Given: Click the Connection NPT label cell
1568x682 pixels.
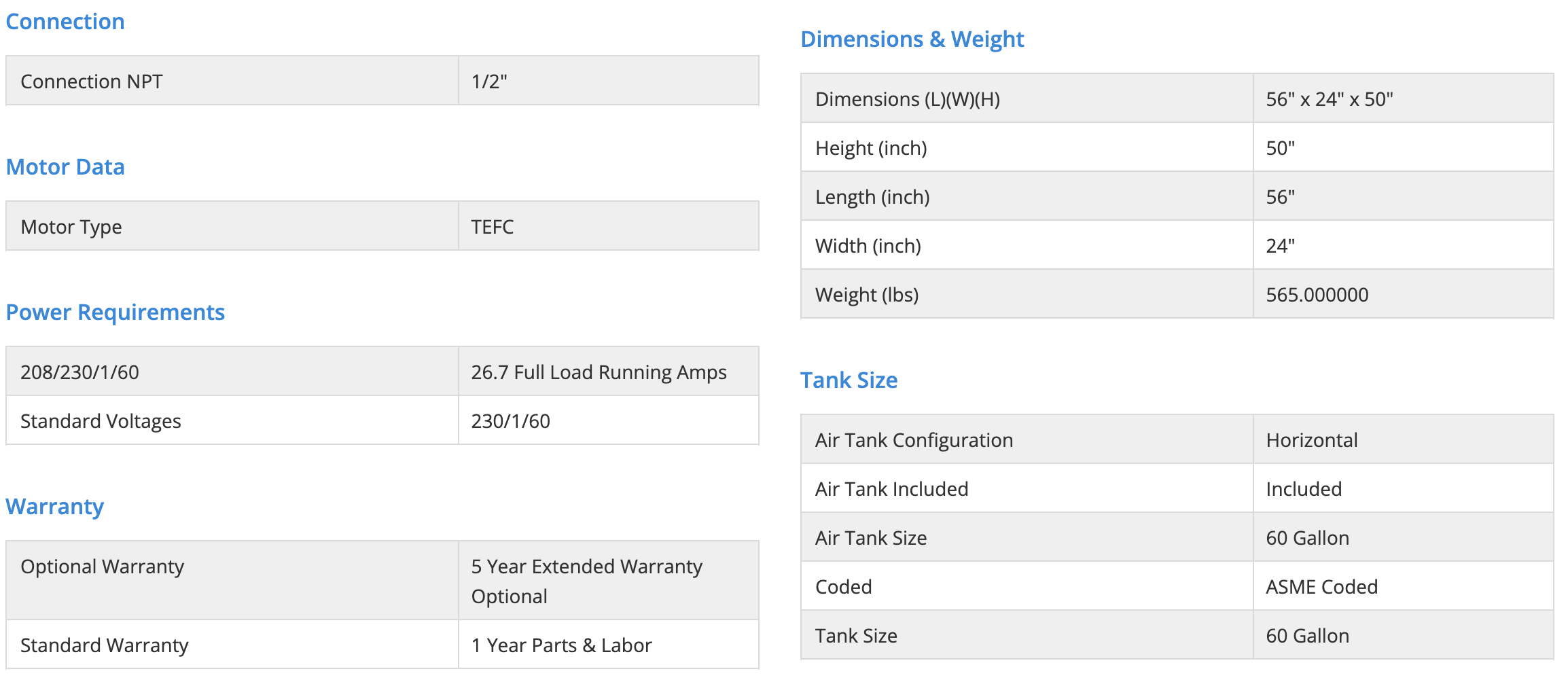Looking at the screenshot, I should pos(92,82).
